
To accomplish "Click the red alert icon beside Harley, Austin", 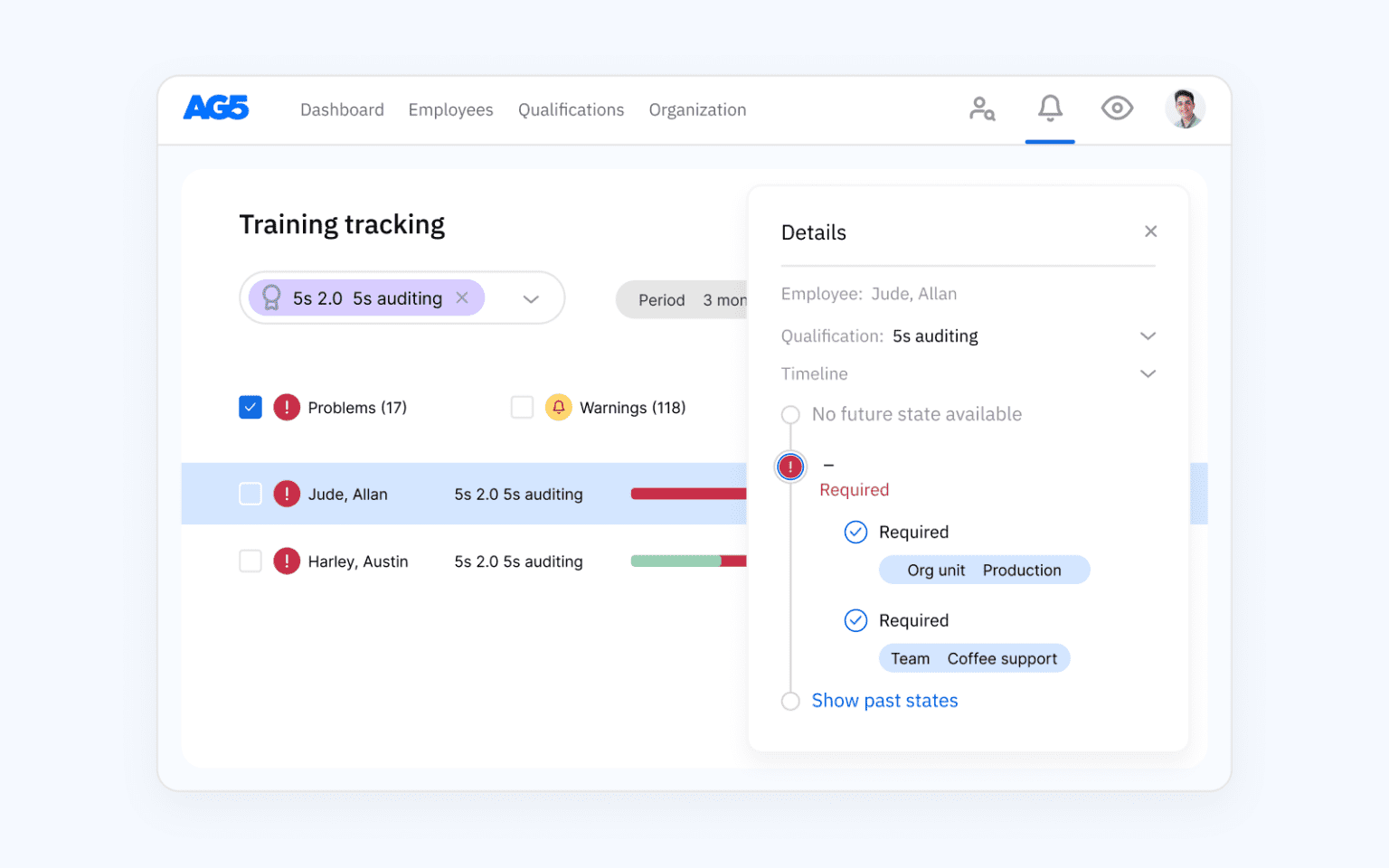I will click(287, 561).
